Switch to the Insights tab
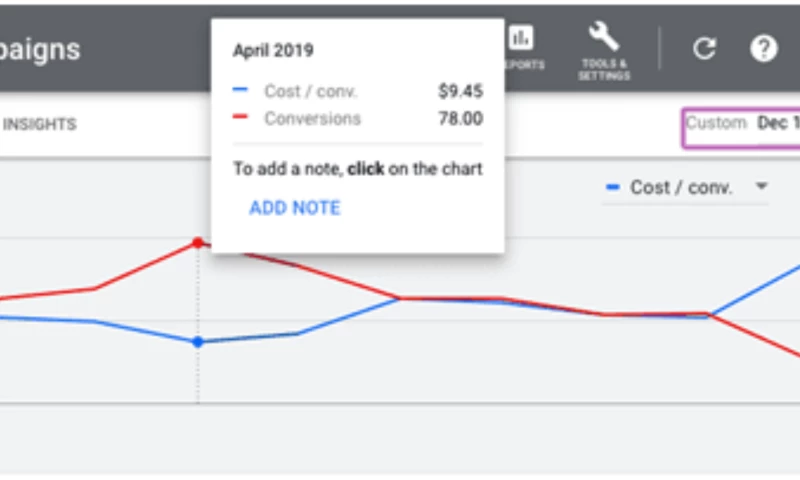This screenshot has height=480, width=800. point(40,125)
